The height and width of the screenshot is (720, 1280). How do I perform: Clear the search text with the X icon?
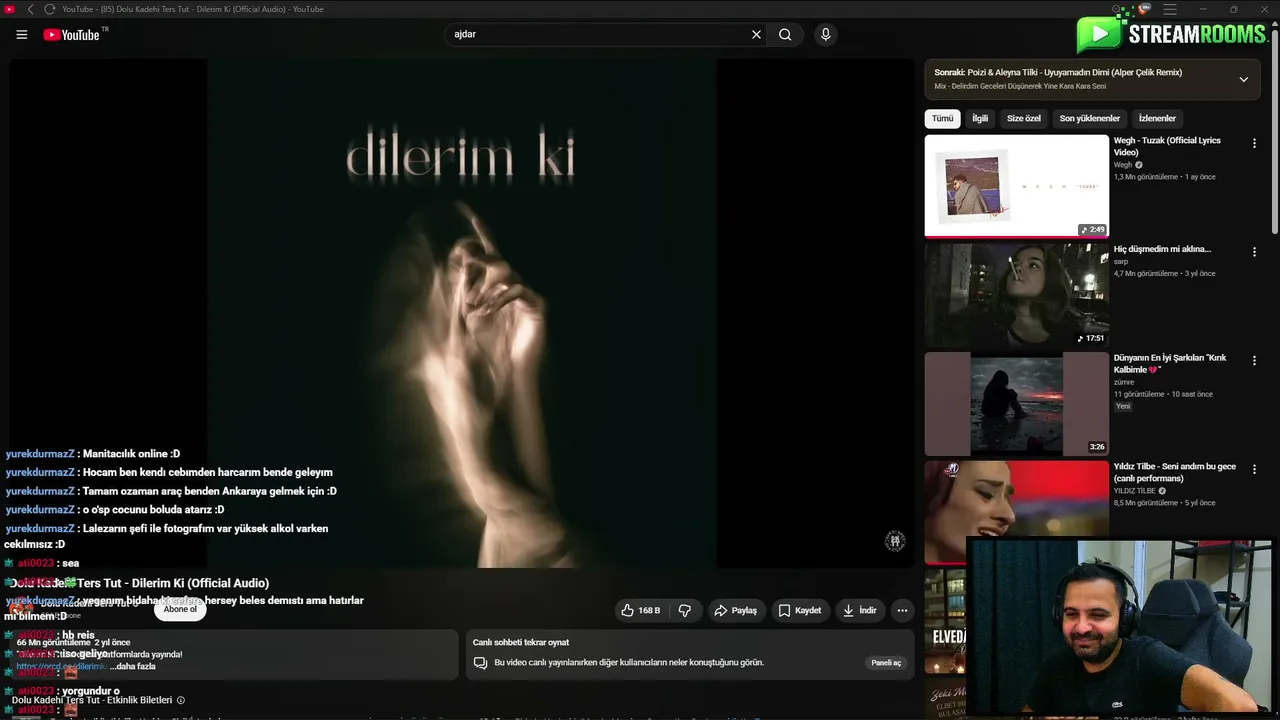click(756, 35)
